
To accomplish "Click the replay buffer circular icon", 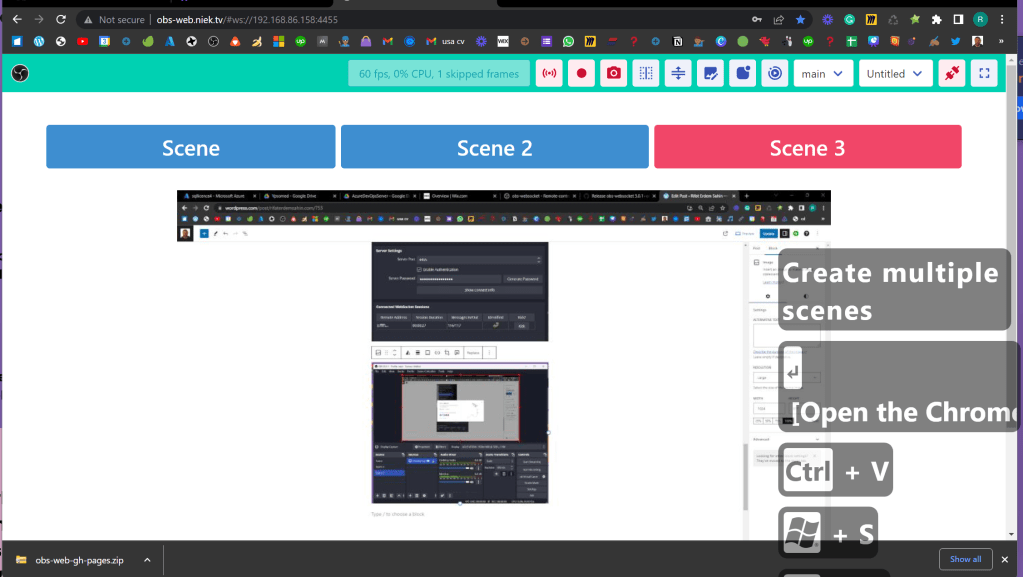I will [774, 74].
